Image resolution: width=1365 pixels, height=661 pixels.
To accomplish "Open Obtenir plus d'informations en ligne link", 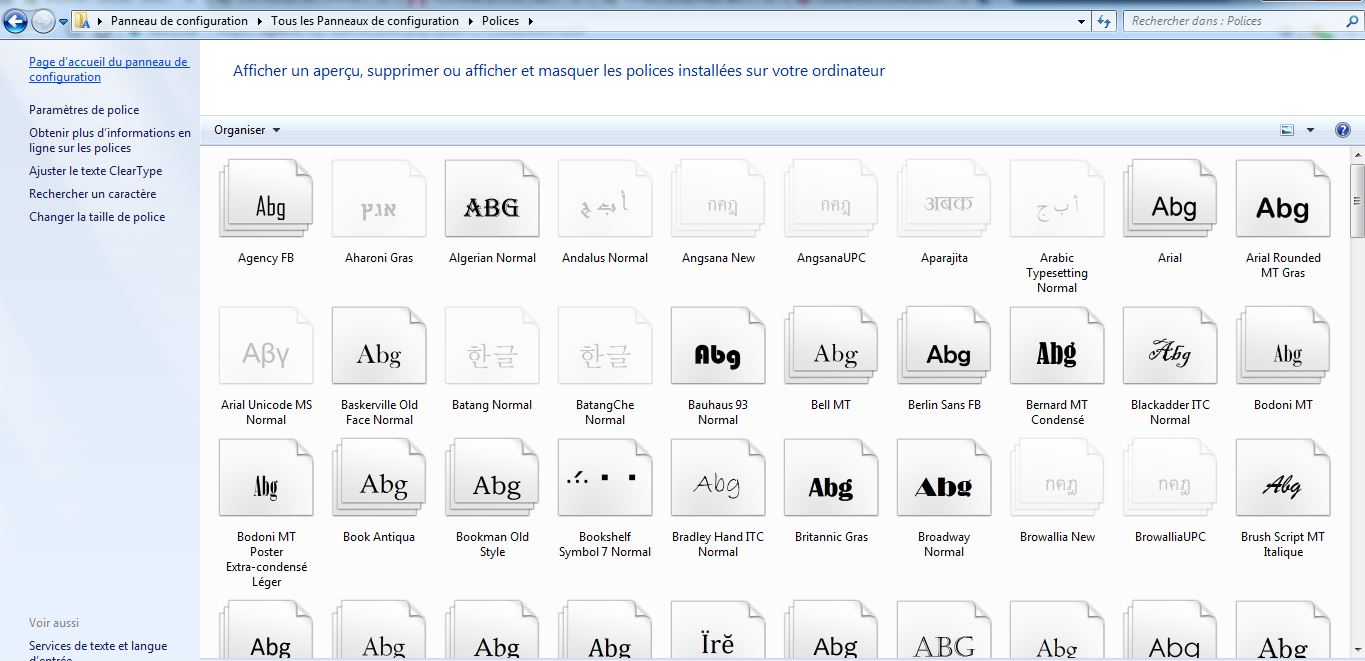I will tap(110, 140).
